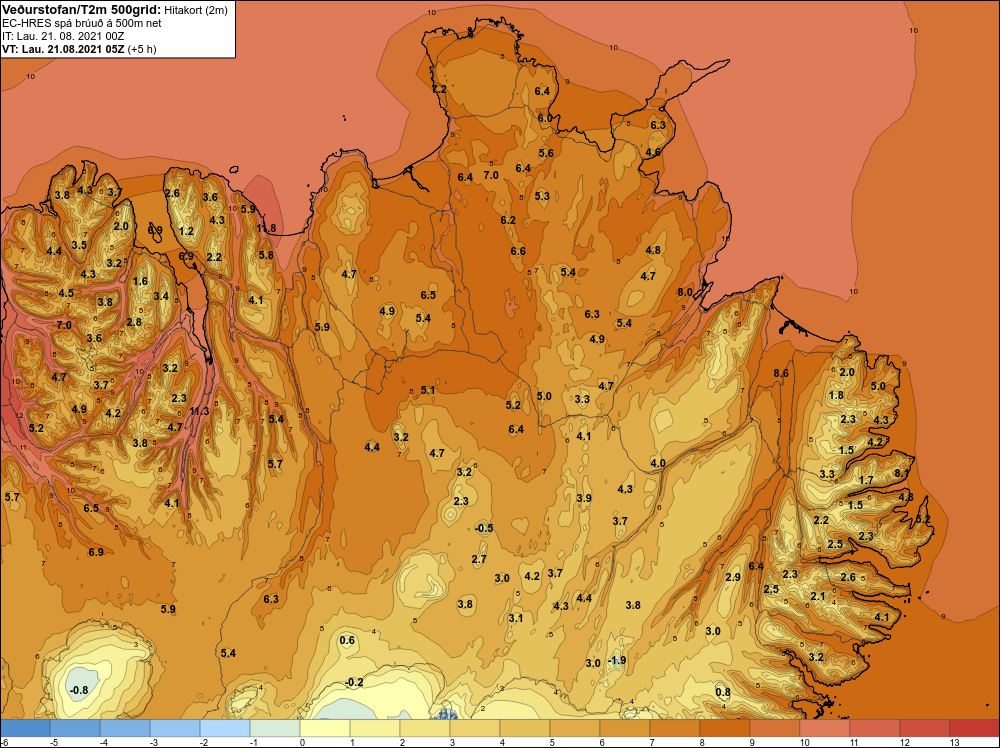This screenshot has width=1000, height=748.
Task: Select the '1.2' temperature label
Action: click(x=186, y=231)
